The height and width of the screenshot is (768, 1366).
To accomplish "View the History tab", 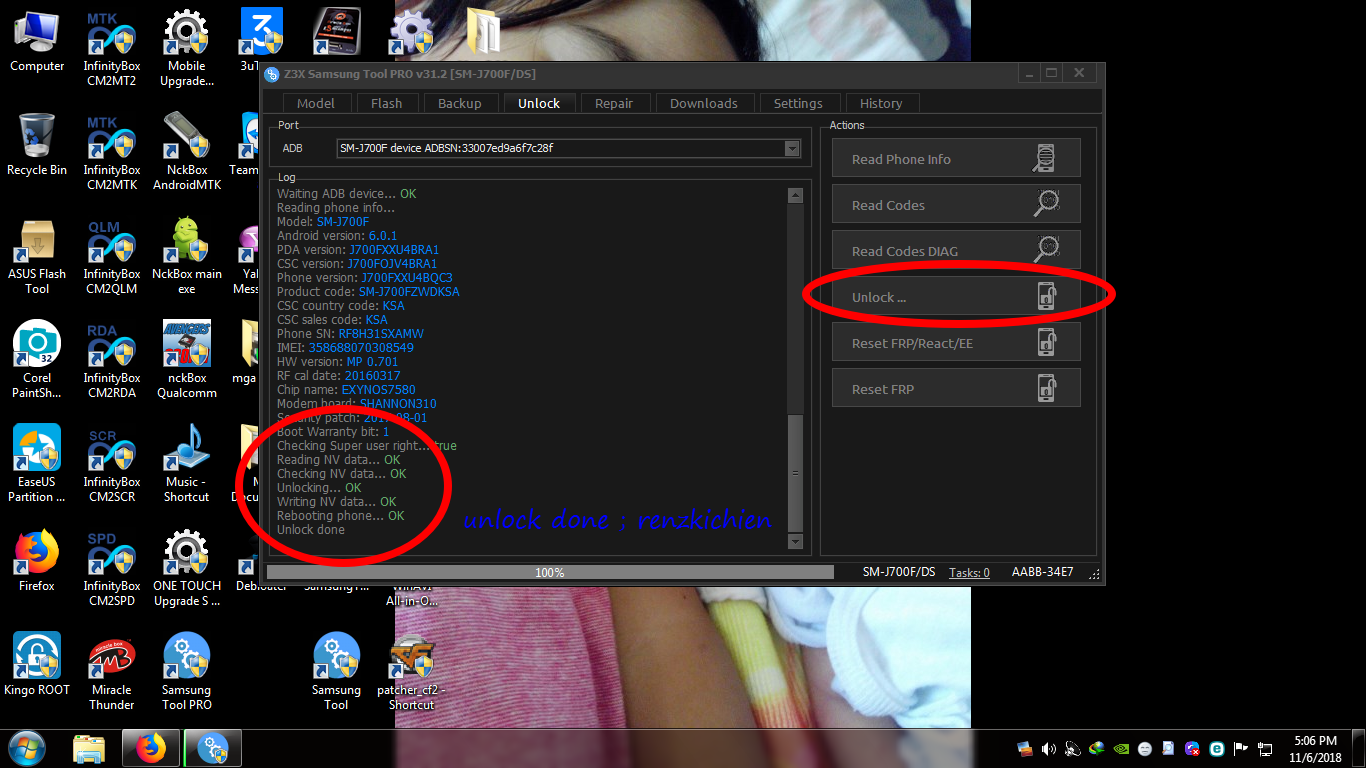I will pyautogui.click(x=881, y=103).
